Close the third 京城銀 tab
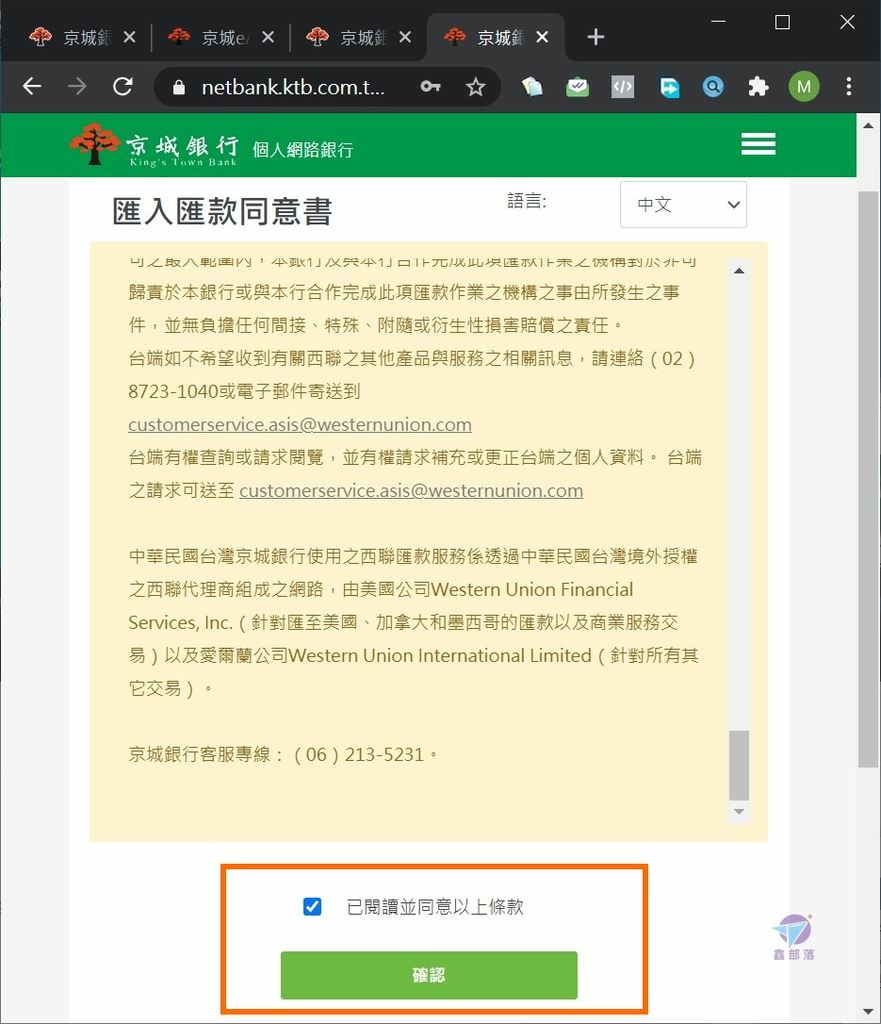 pyautogui.click(x=405, y=37)
